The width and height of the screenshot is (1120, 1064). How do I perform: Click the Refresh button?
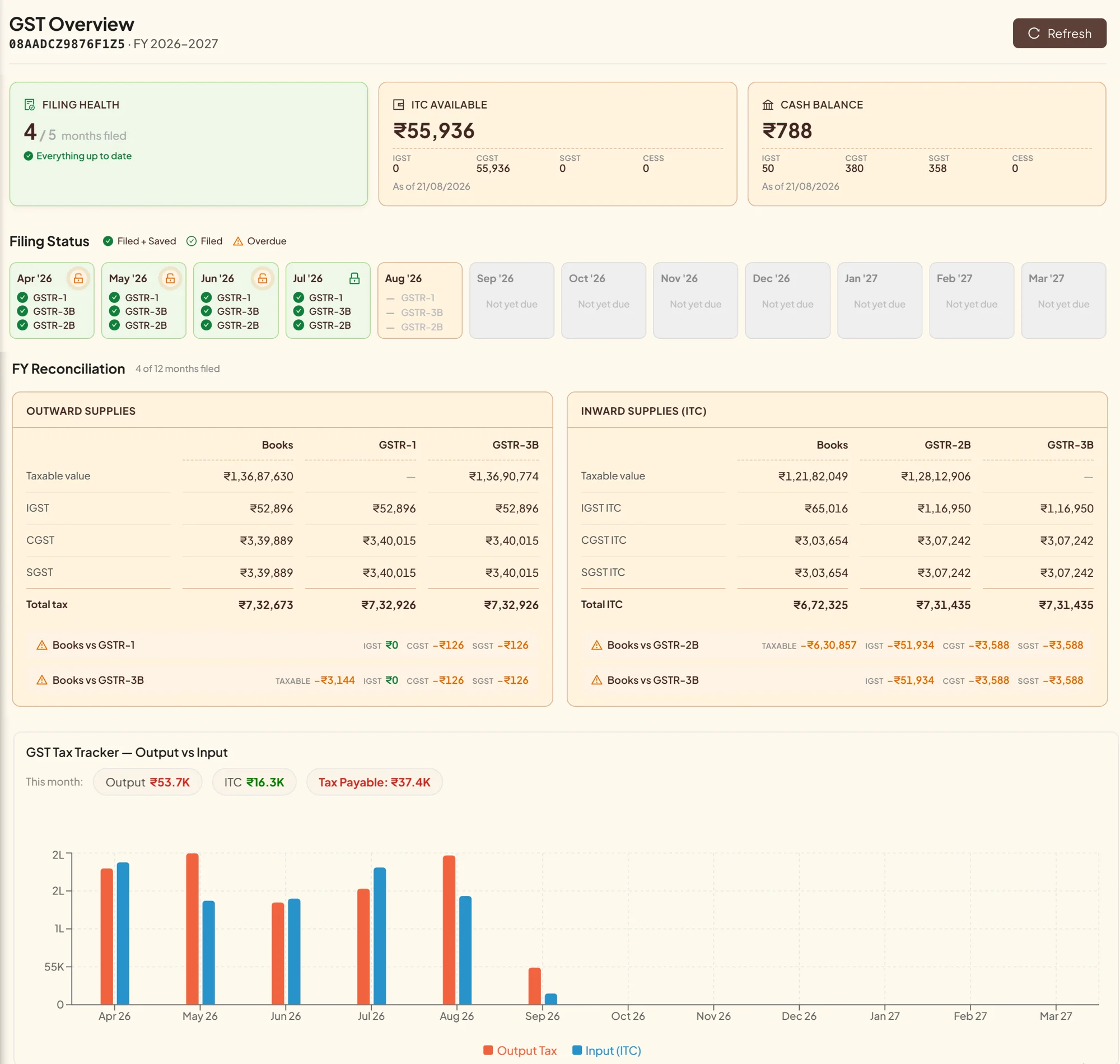coord(1059,33)
